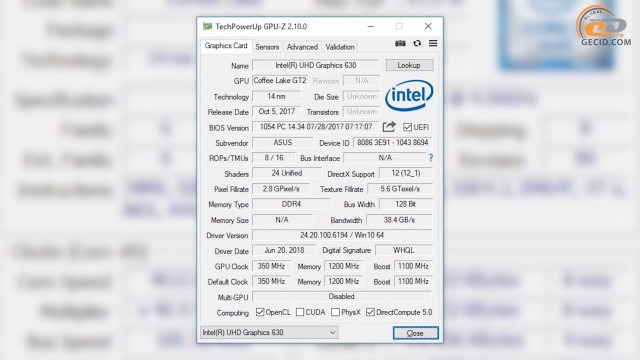The image size is (640, 360).
Task: Click the Transistors value Unknown
Action: pyautogui.click(x=362, y=111)
